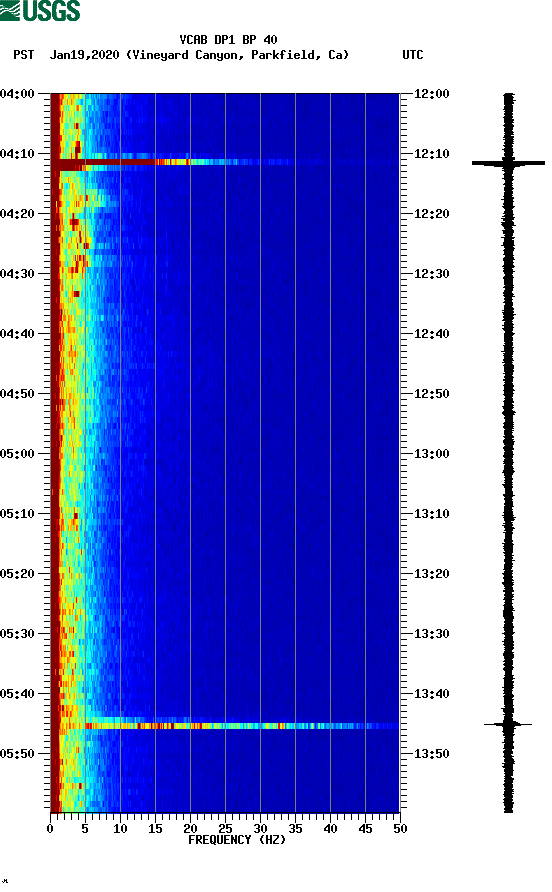Viewport: 552px width, 892px height.
Task: Click the '05:00' PST time label
Action: click(x=17, y=454)
